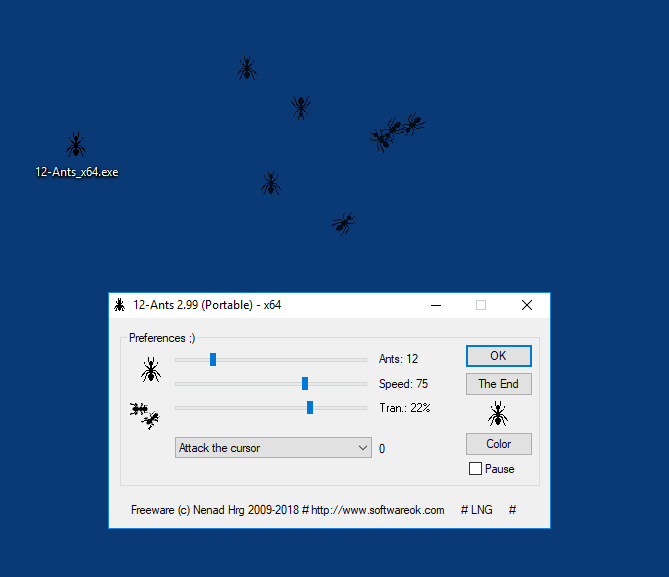Toggle the Pause checkbox
669x577 pixels.
[x=476, y=469]
